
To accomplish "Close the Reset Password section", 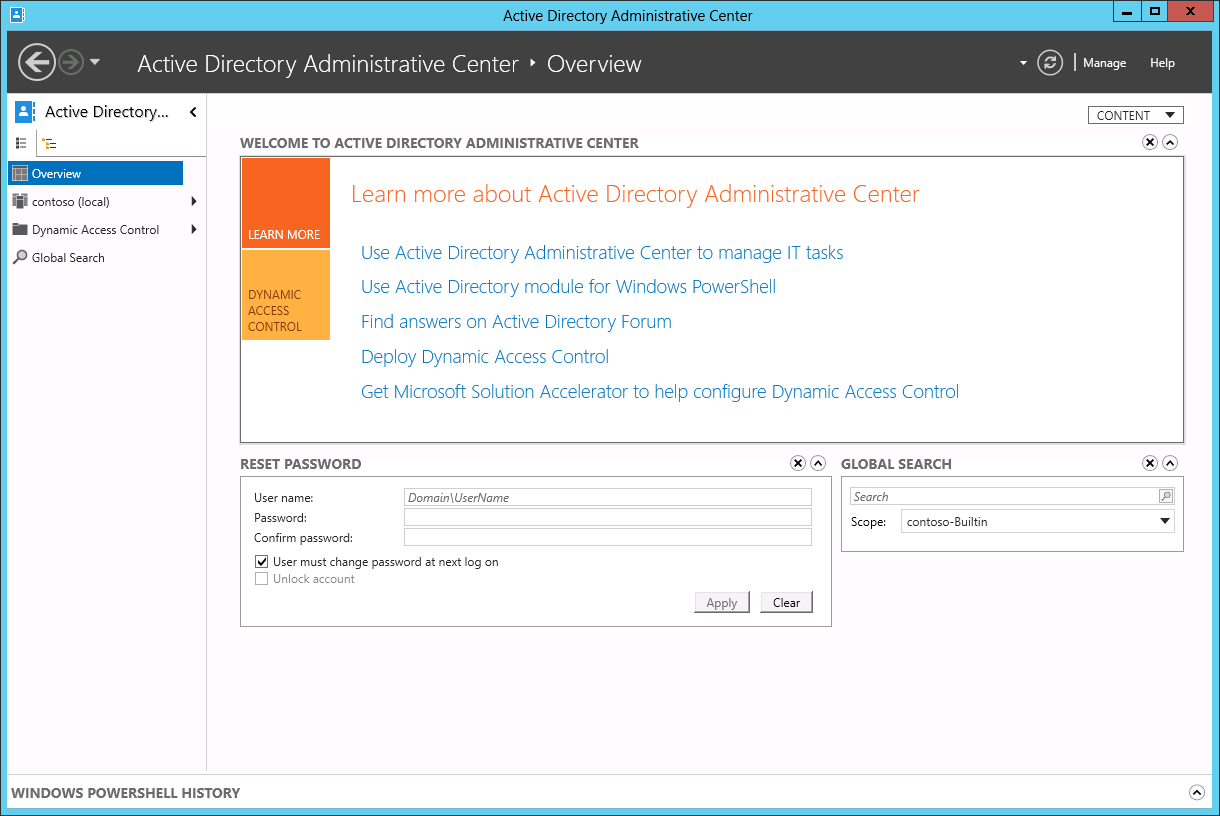I will 797,463.
